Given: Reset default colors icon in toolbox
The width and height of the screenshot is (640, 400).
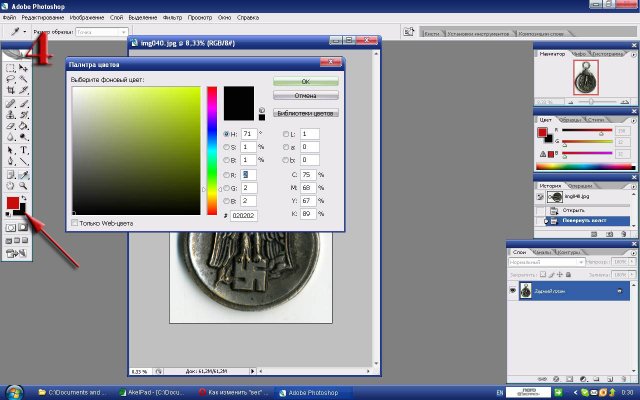Looking at the screenshot, I should point(8,214).
